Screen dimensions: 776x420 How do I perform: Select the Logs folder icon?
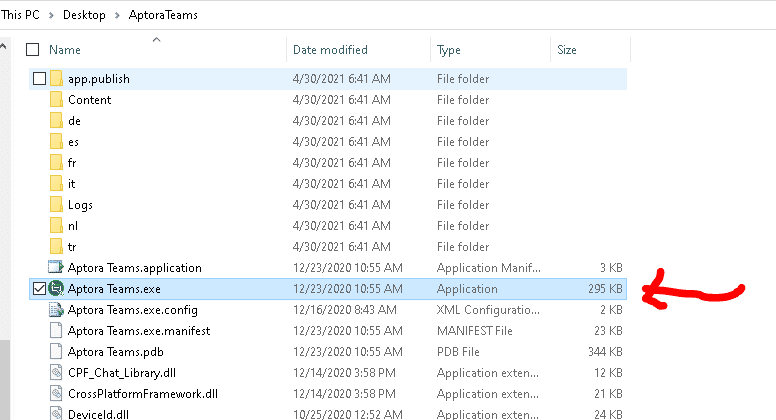pos(56,205)
